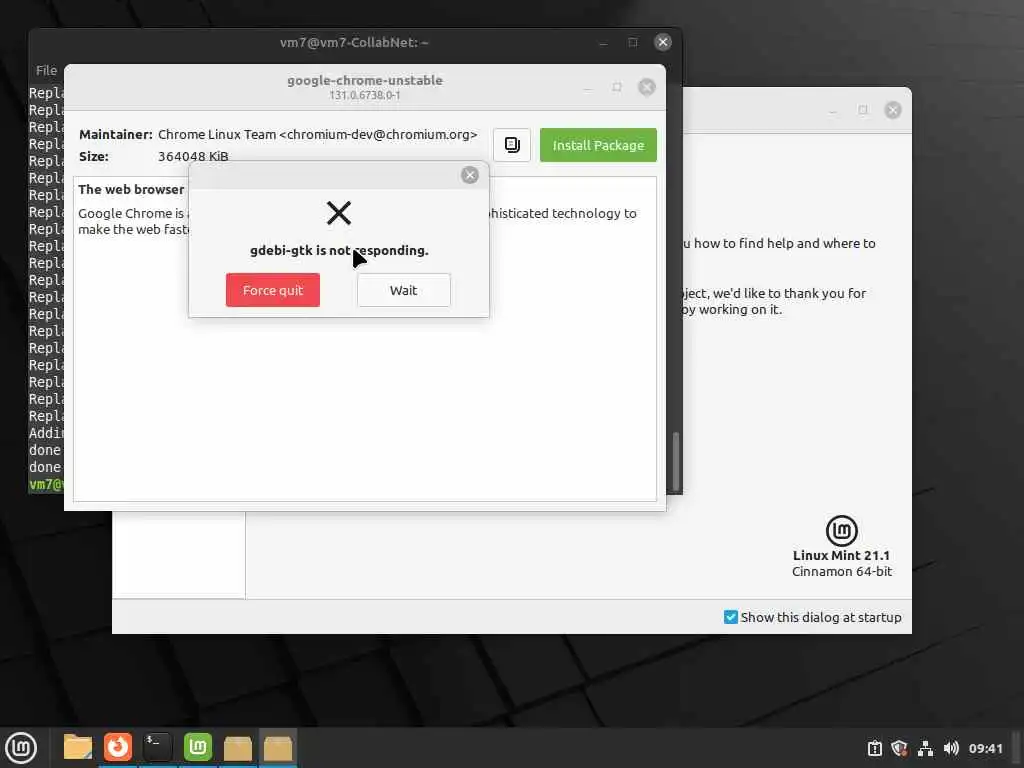Click the version number 131.0.6738.0-1
This screenshot has width=1024, height=768.
click(x=364, y=95)
